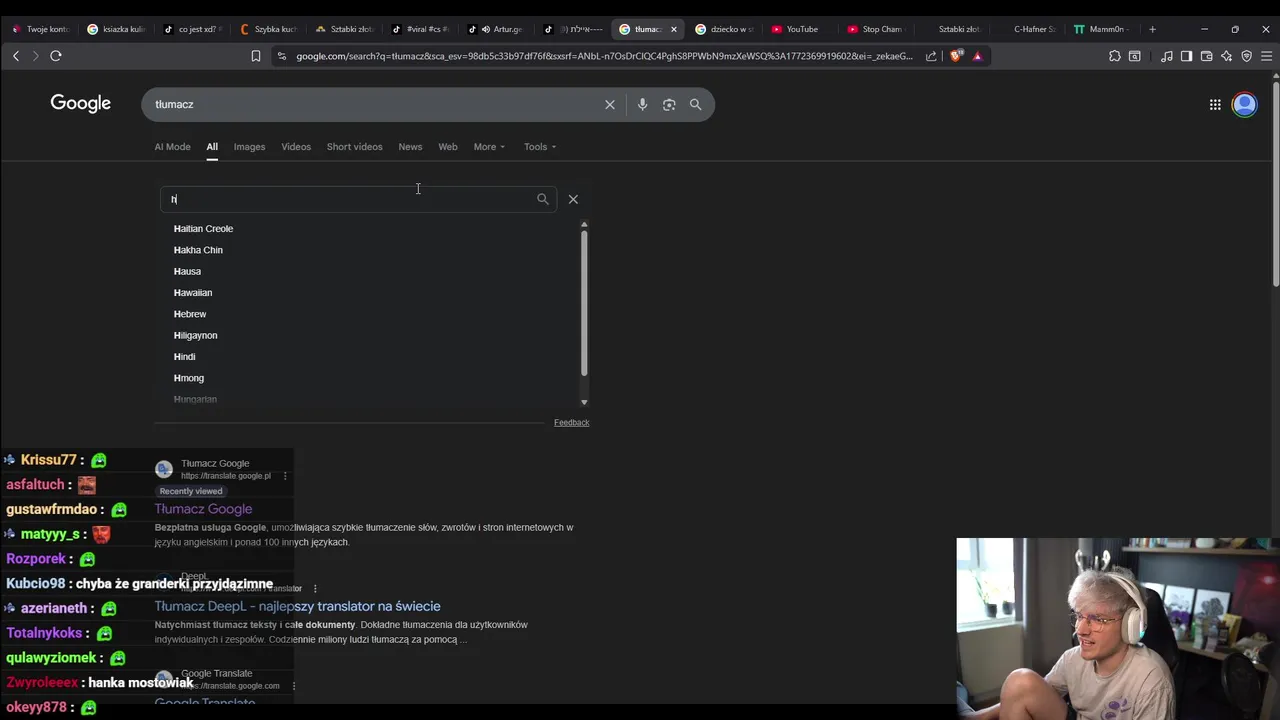Open new browser tab with plus
Screen dimensions: 1280x720
pyautogui.click(x=1152, y=29)
